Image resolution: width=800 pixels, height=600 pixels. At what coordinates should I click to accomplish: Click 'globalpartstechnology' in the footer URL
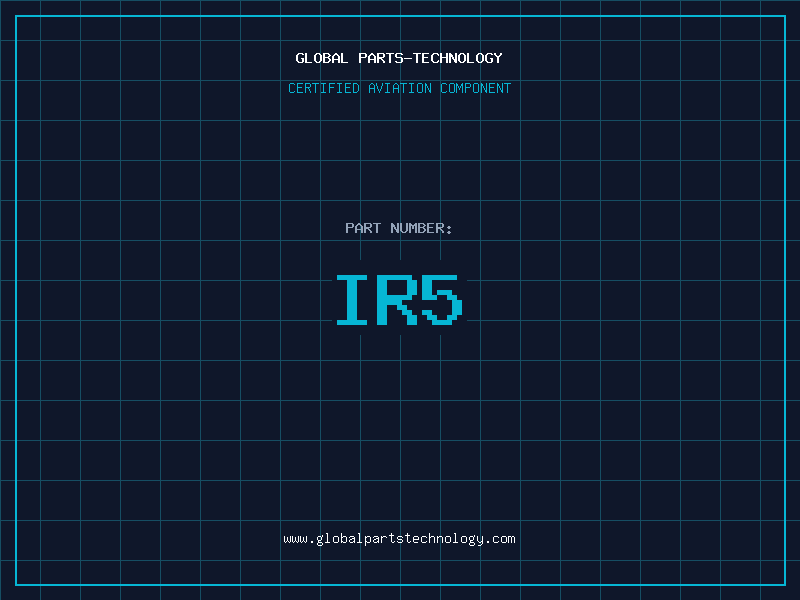pos(399,539)
